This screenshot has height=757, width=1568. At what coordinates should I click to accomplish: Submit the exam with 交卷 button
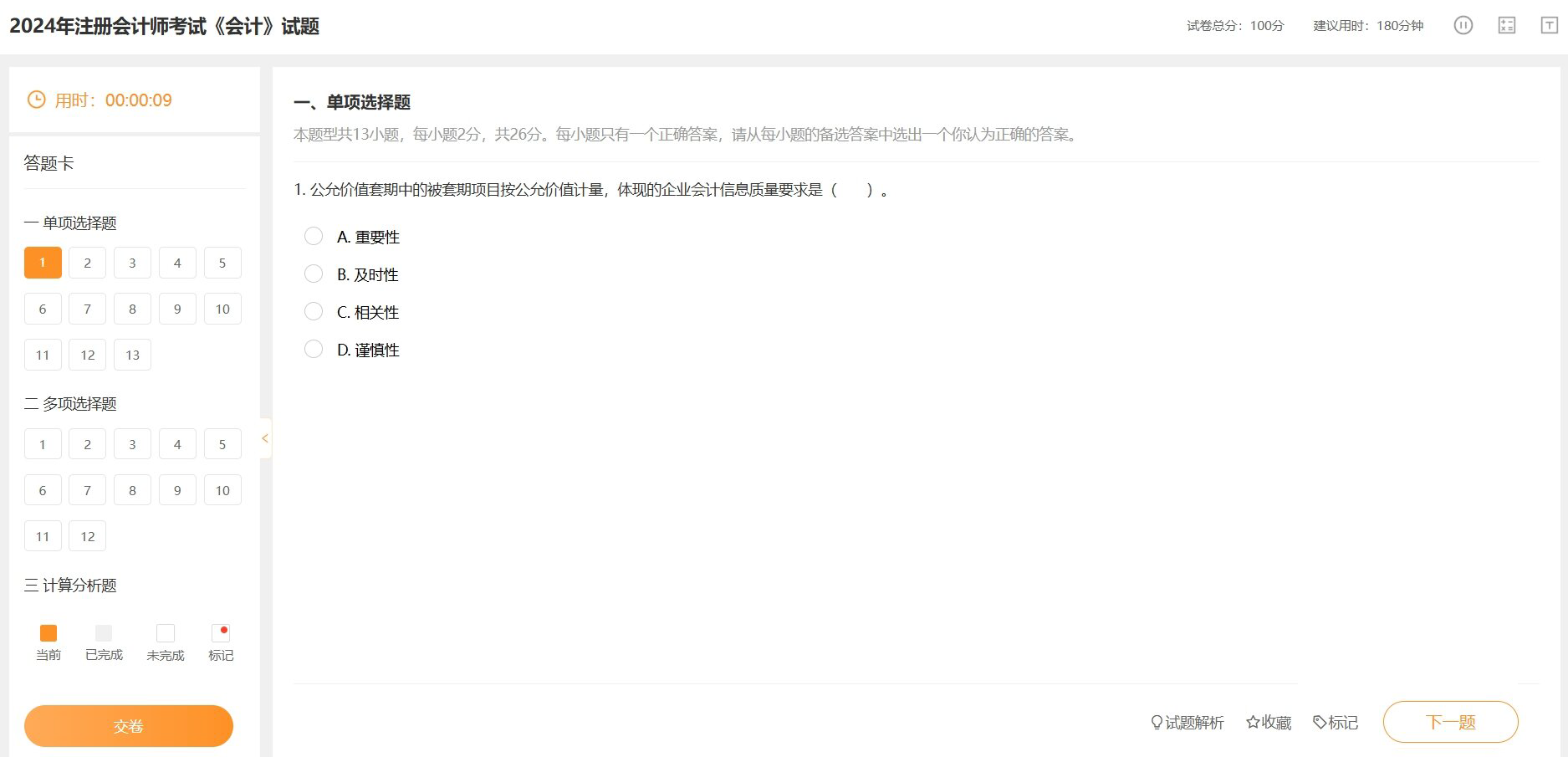tap(129, 726)
